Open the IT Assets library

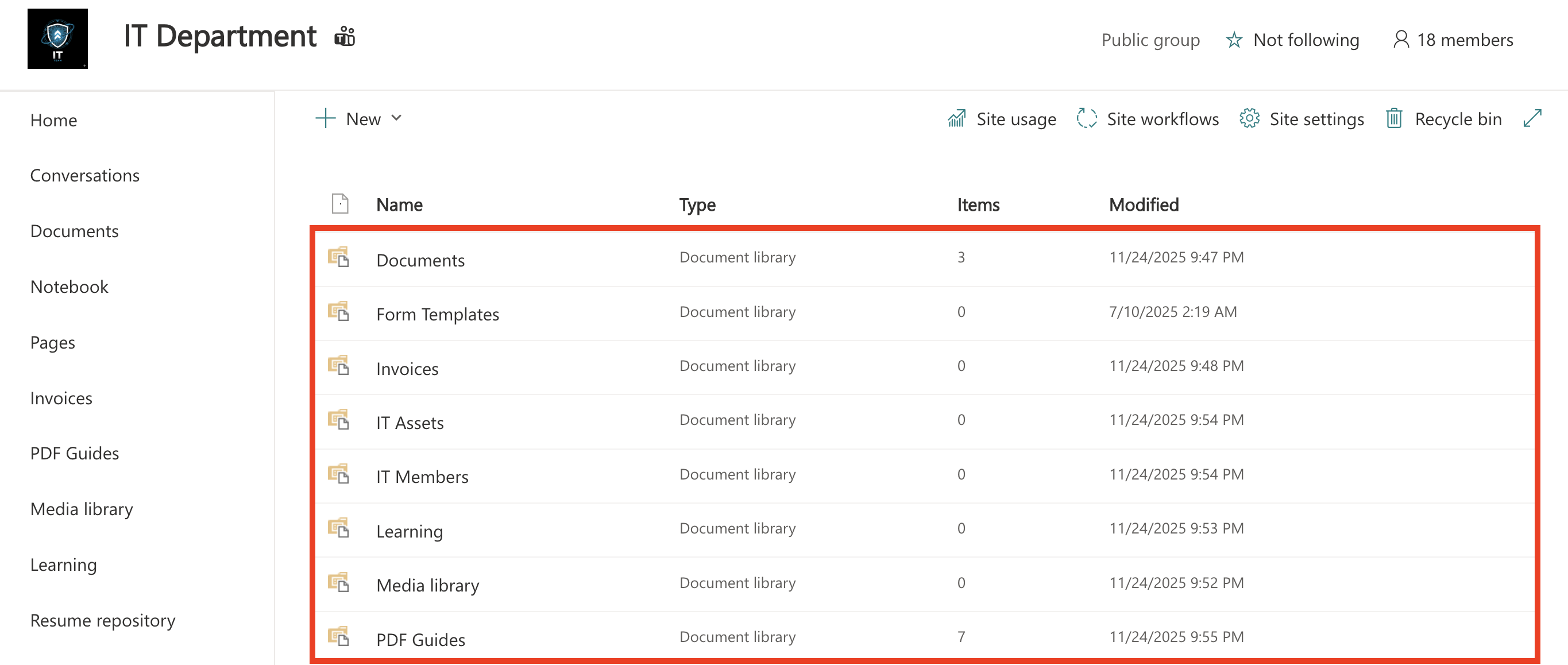click(410, 423)
